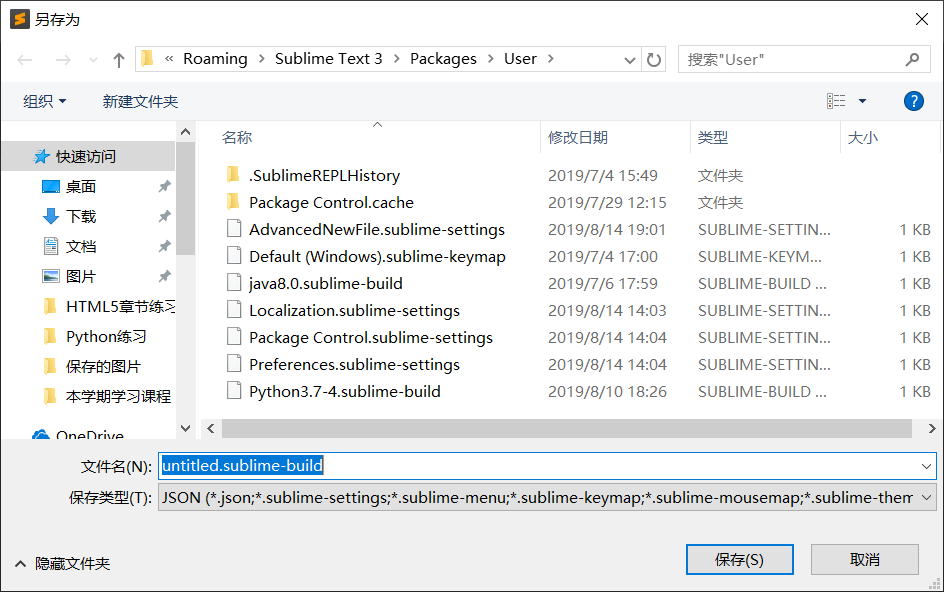This screenshot has height=592, width=944.
Task: Open OneDrive in the navigation pane
Action: 89,436
